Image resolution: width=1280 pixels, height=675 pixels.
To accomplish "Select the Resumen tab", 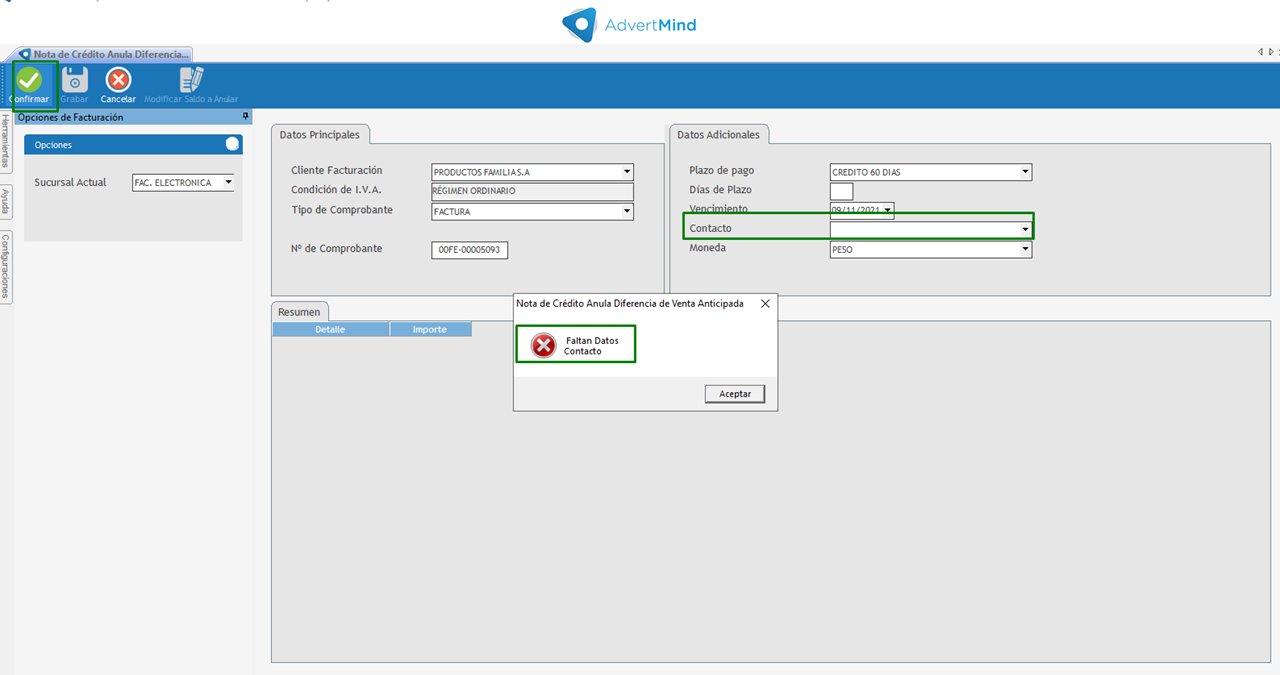I will pyautogui.click(x=299, y=312).
